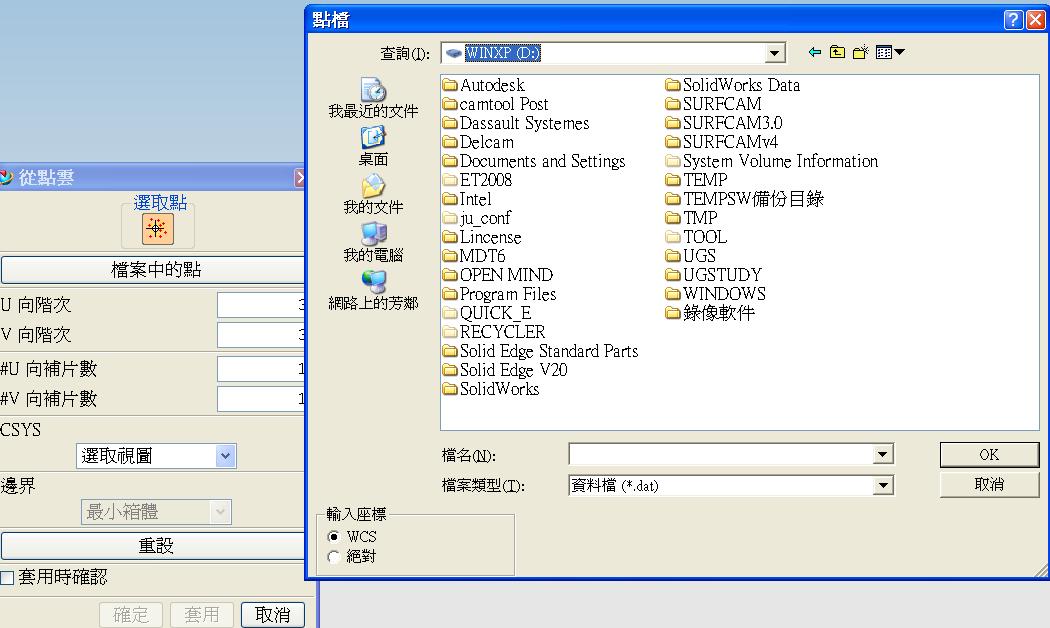The image size is (1050, 628).
Task: Select the Program Files folder
Action: pos(500,294)
